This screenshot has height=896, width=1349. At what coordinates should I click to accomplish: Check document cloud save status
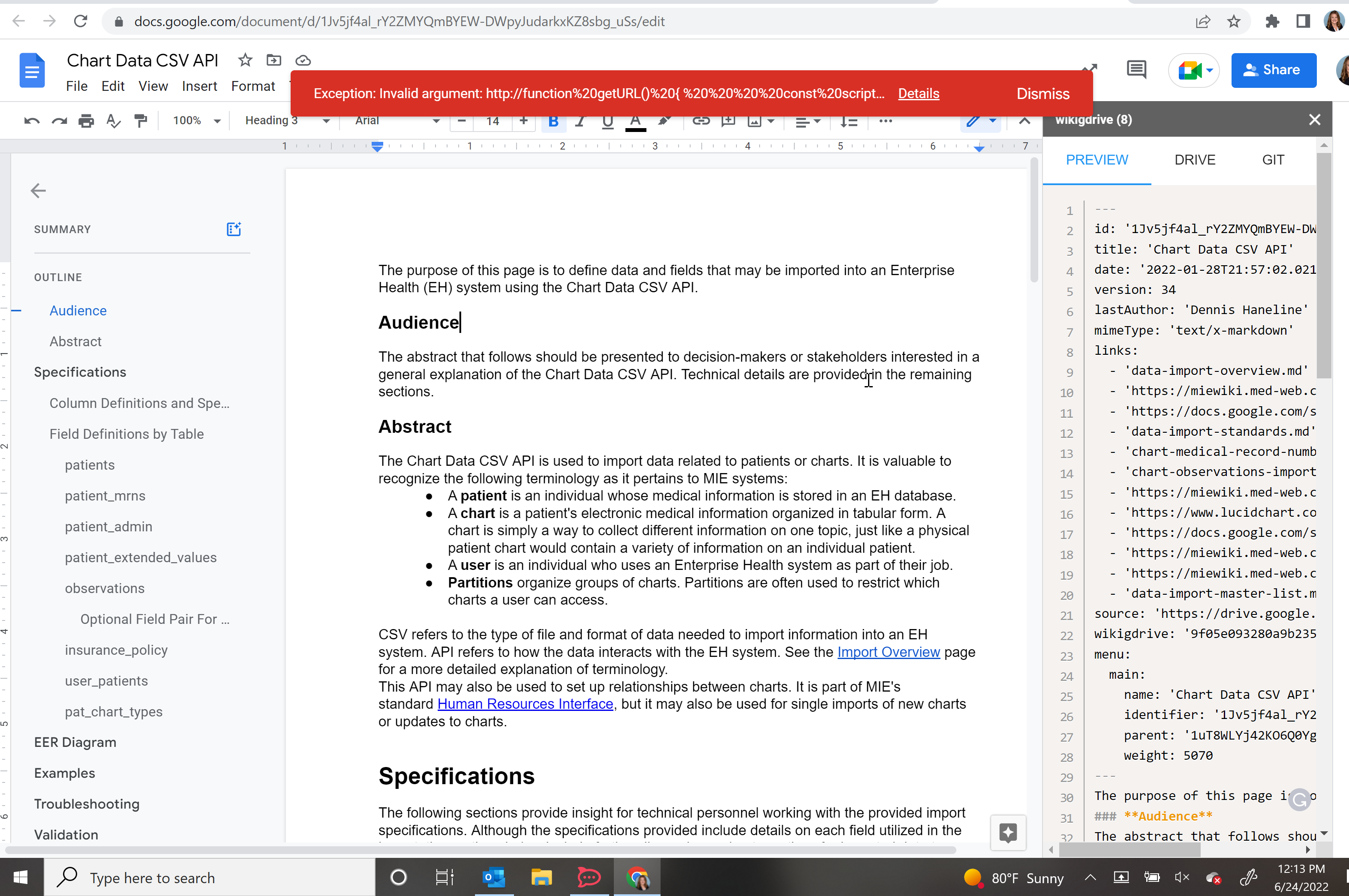[303, 60]
